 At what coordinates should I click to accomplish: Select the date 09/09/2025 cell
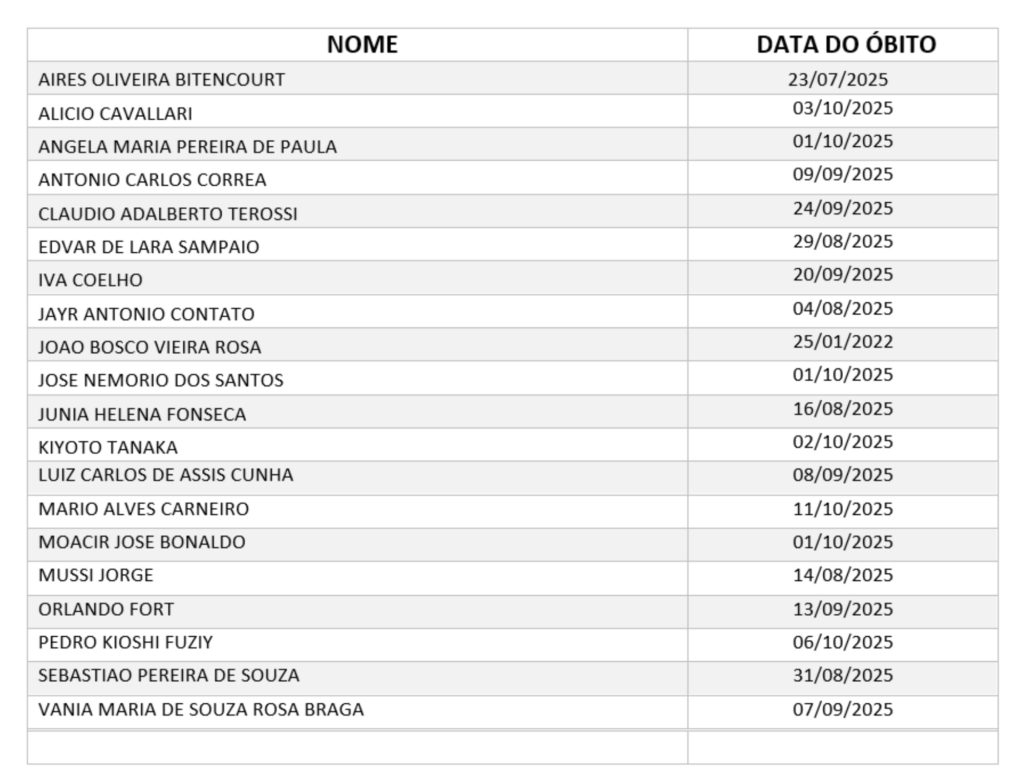[842, 175]
